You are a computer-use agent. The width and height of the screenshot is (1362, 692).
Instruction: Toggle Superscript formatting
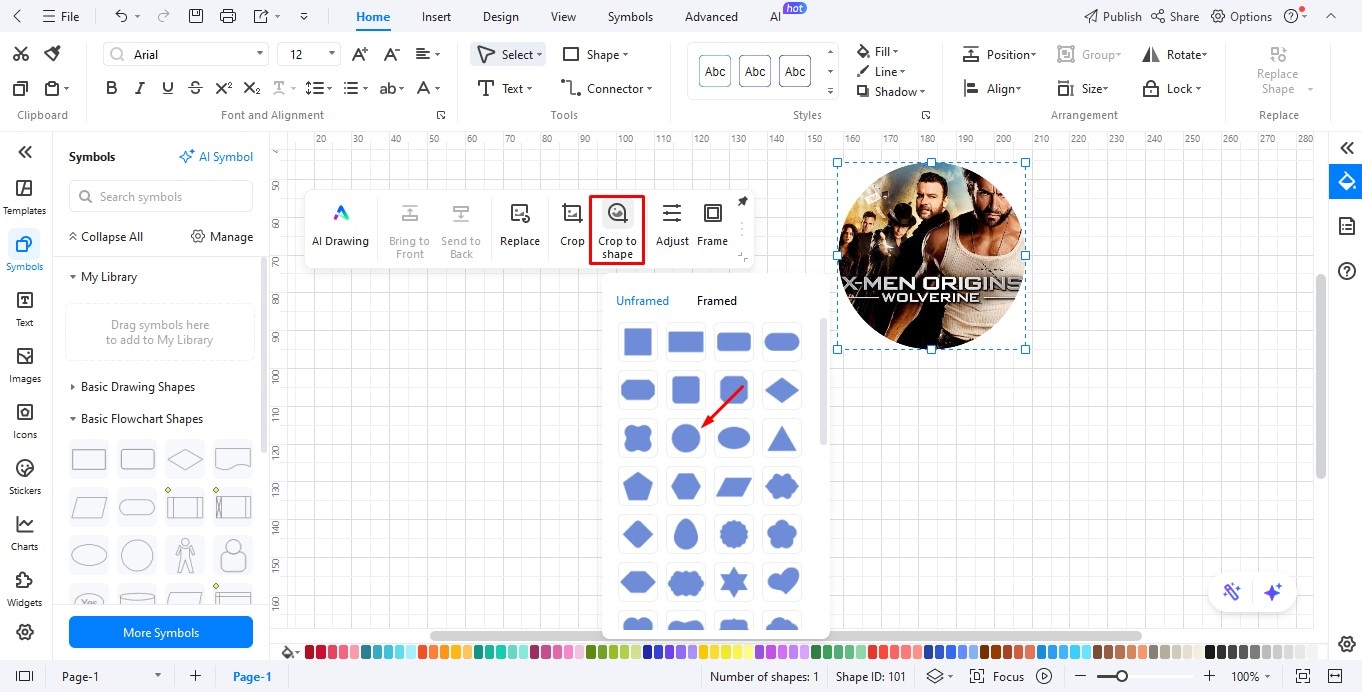(x=224, y=88)
